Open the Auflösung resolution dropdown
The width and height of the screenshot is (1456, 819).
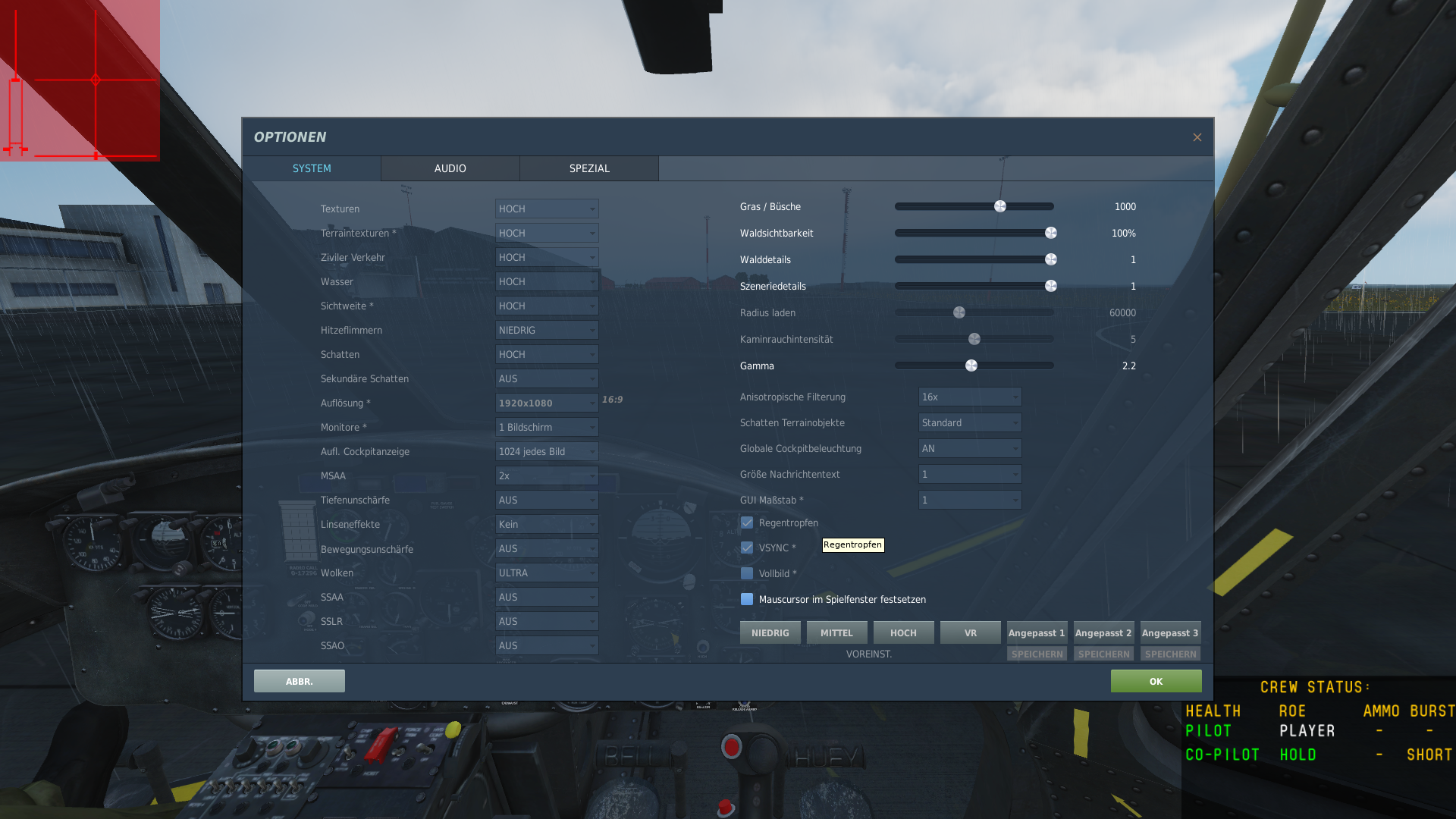click(x=547, y=403)
